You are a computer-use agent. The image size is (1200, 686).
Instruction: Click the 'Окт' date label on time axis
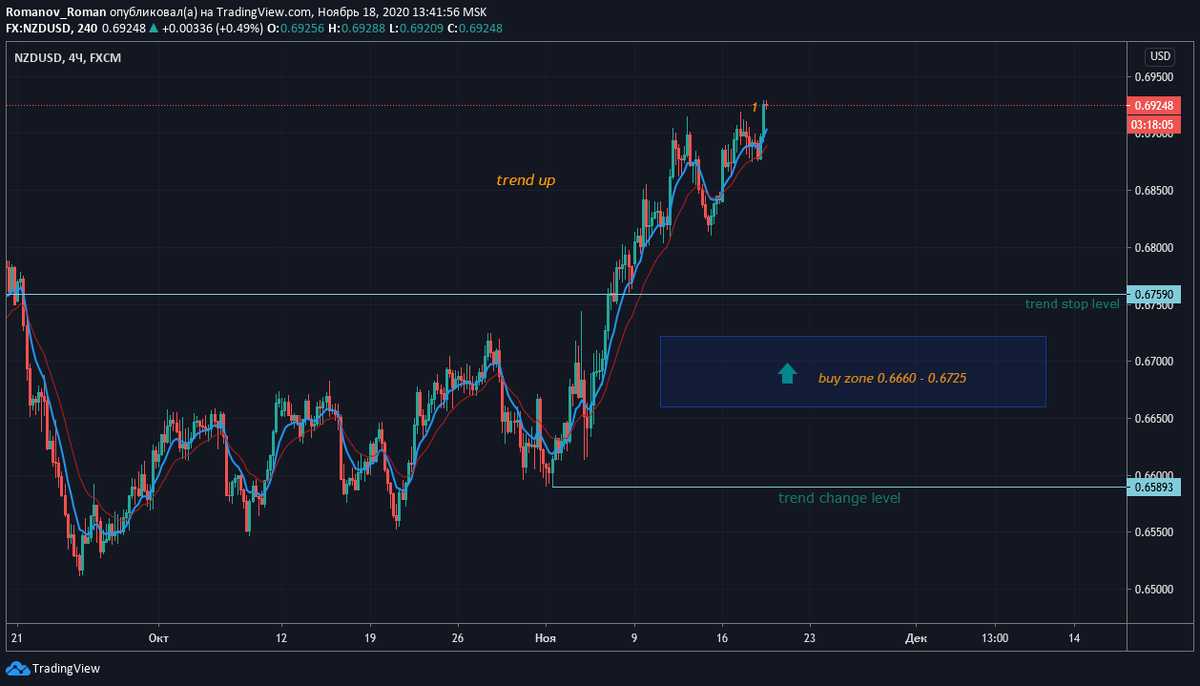point(157,637)
